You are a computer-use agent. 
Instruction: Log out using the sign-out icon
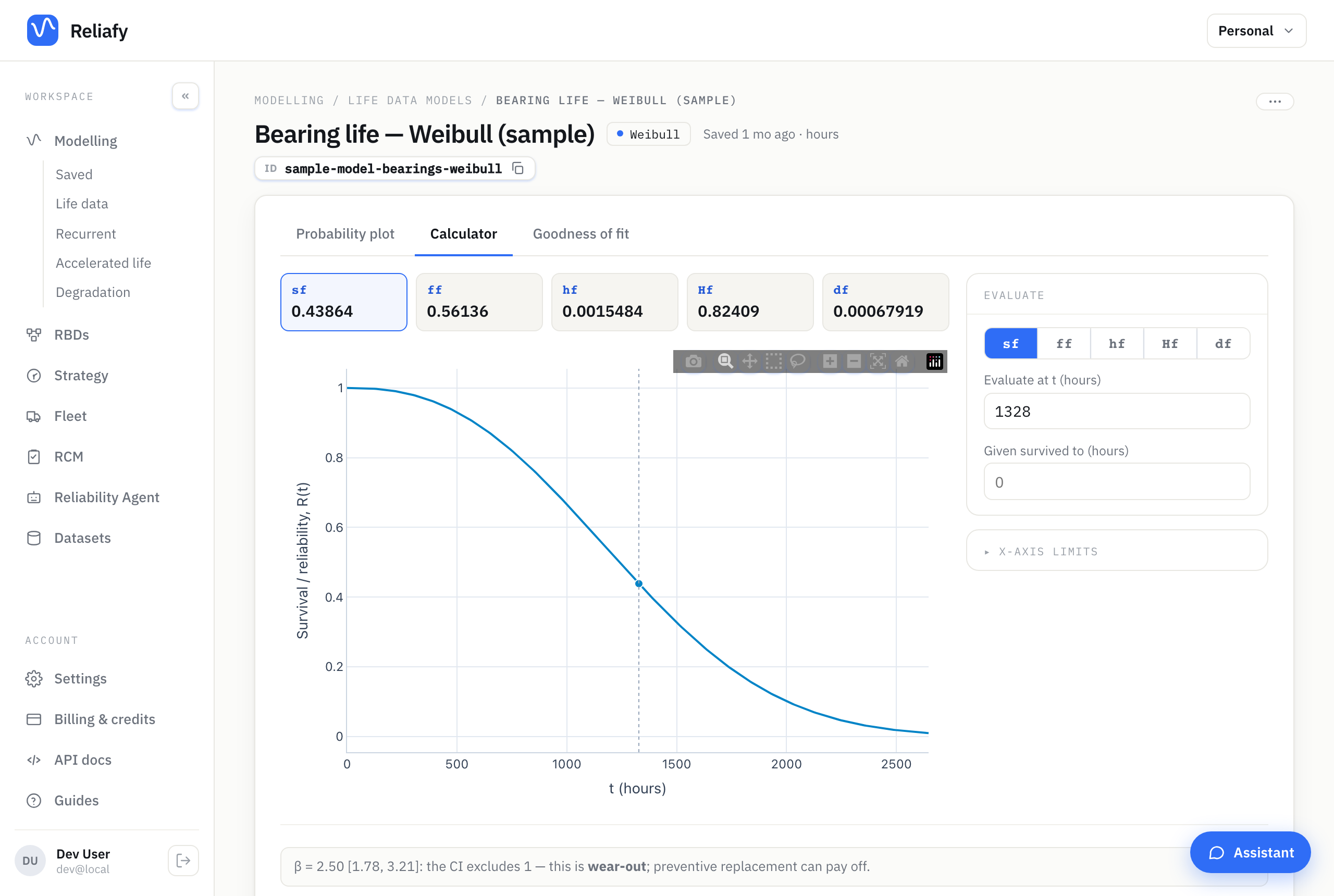(183, 861)
